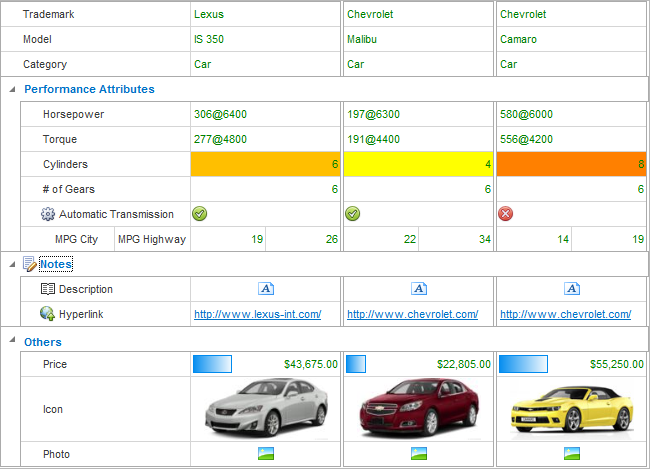Click the 191@4400 torque value
This screenshot has width=650, height=469.
(x=373, y=139)
